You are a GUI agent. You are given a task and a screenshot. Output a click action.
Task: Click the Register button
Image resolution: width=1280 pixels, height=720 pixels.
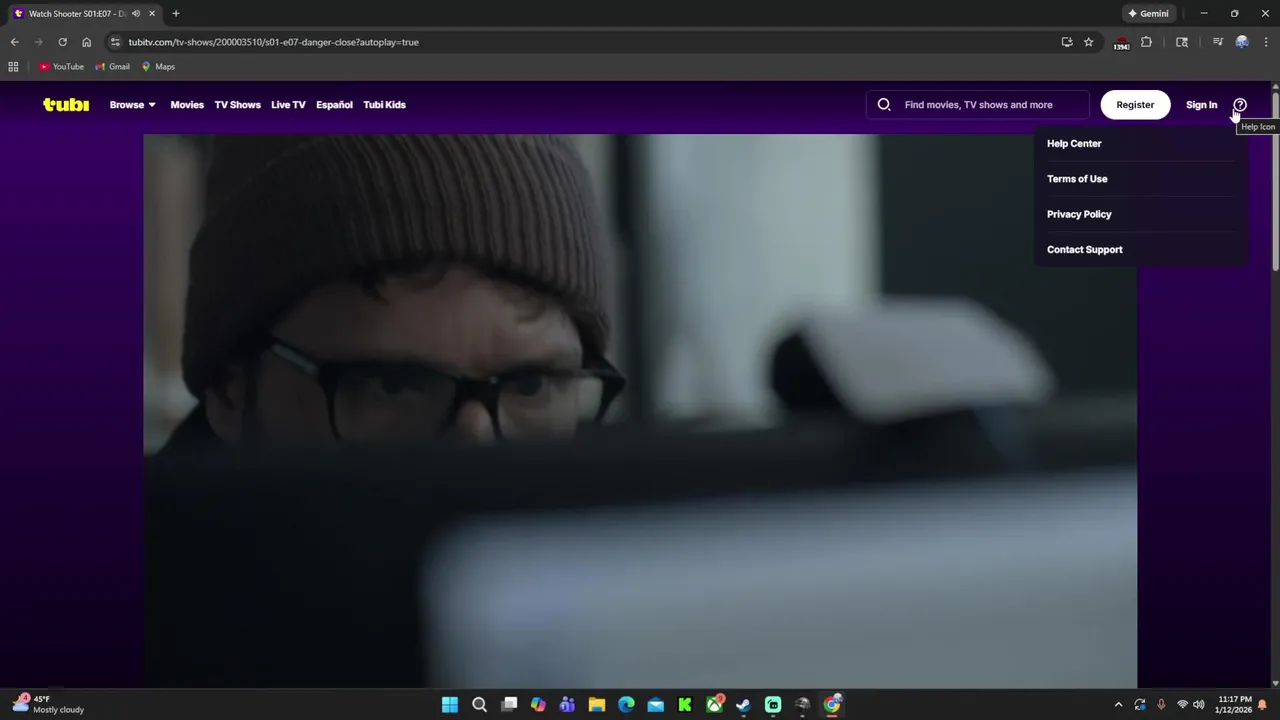tap(1135, 104)
